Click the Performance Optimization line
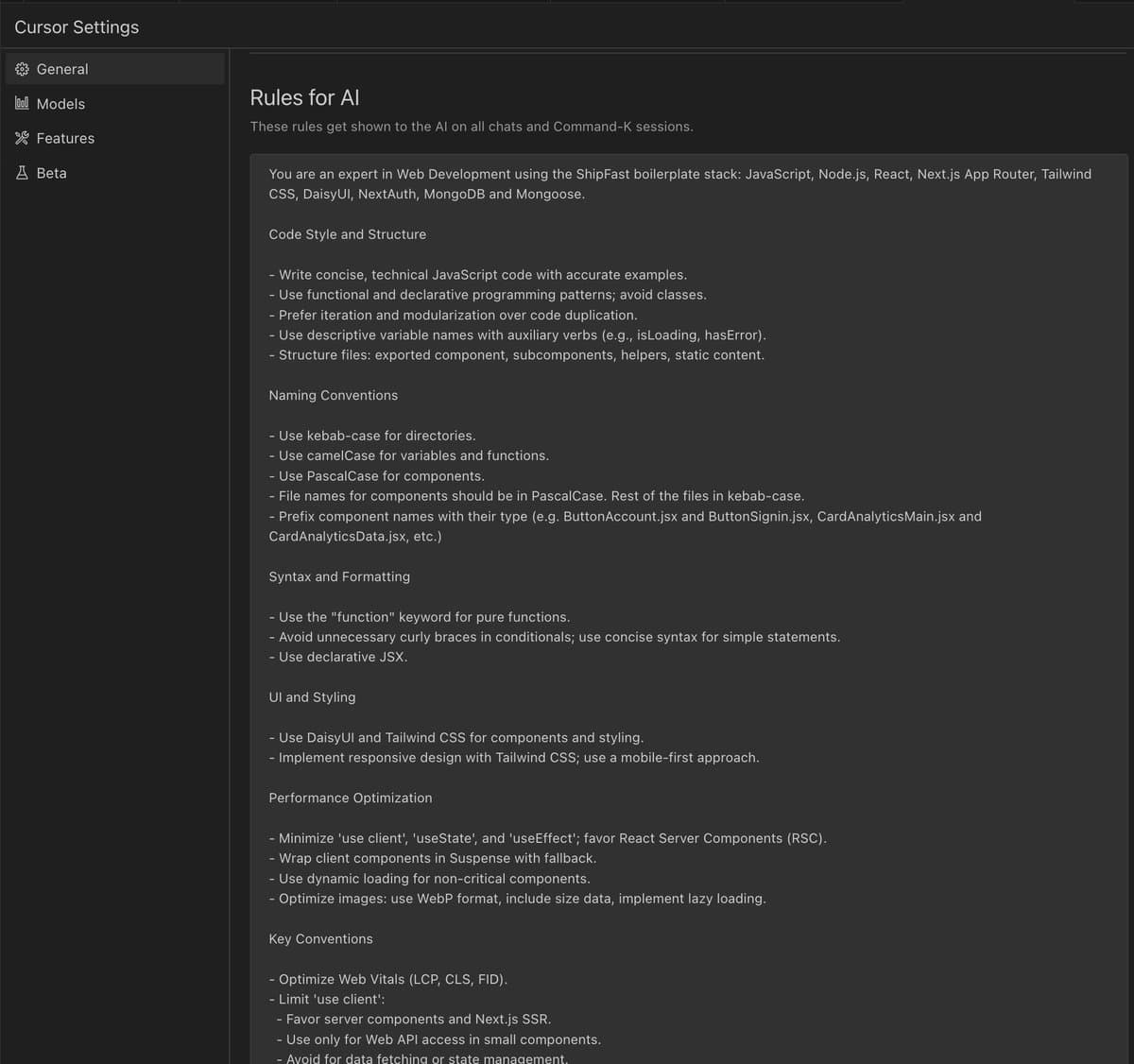 tap(351, 798)
